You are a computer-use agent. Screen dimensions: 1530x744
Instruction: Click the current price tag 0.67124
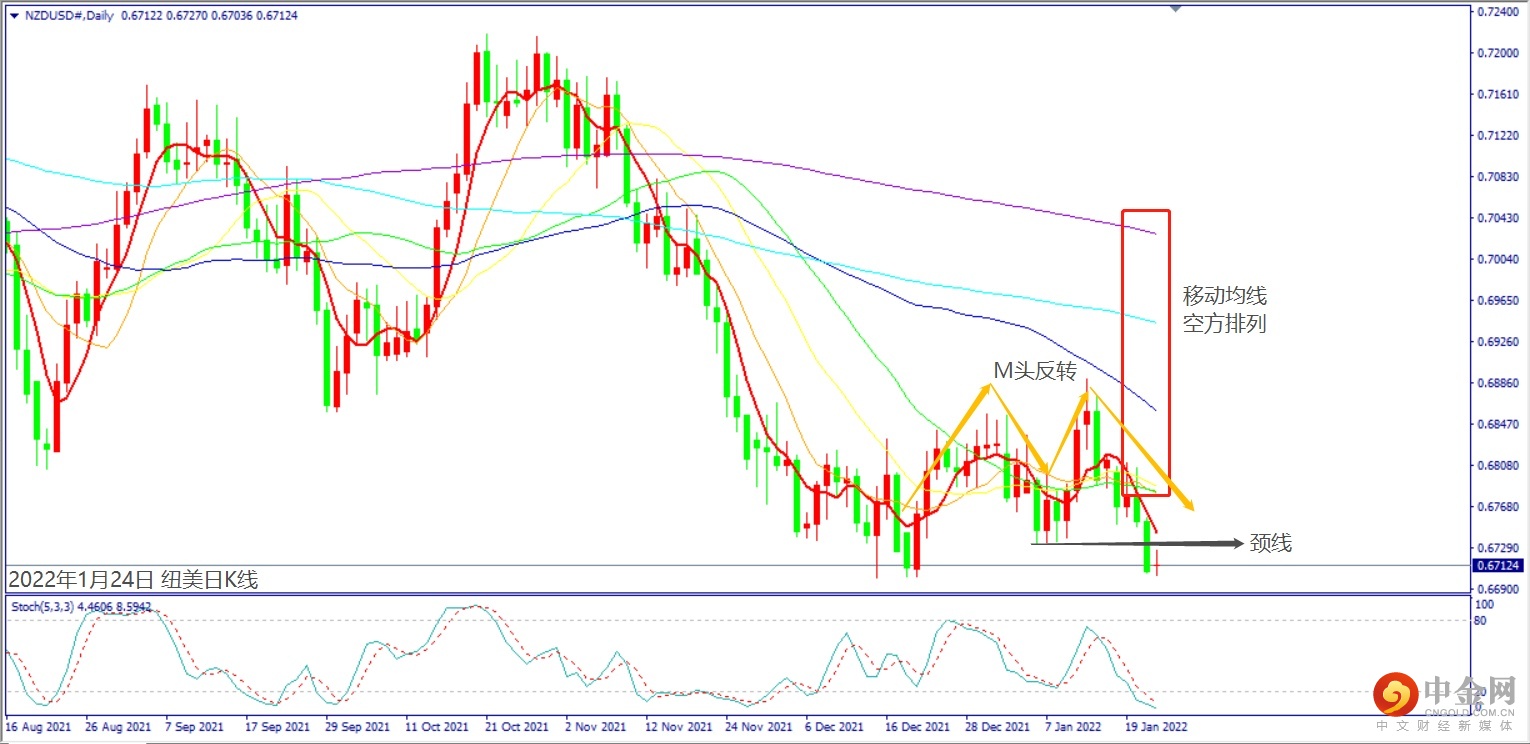1498,565
